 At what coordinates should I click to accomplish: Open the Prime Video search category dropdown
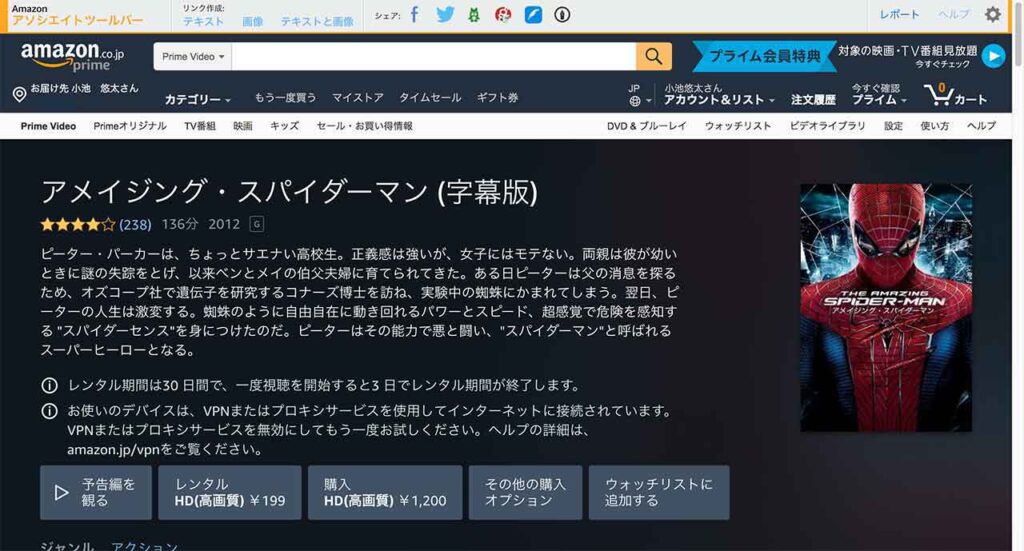(x=193, y=57)
